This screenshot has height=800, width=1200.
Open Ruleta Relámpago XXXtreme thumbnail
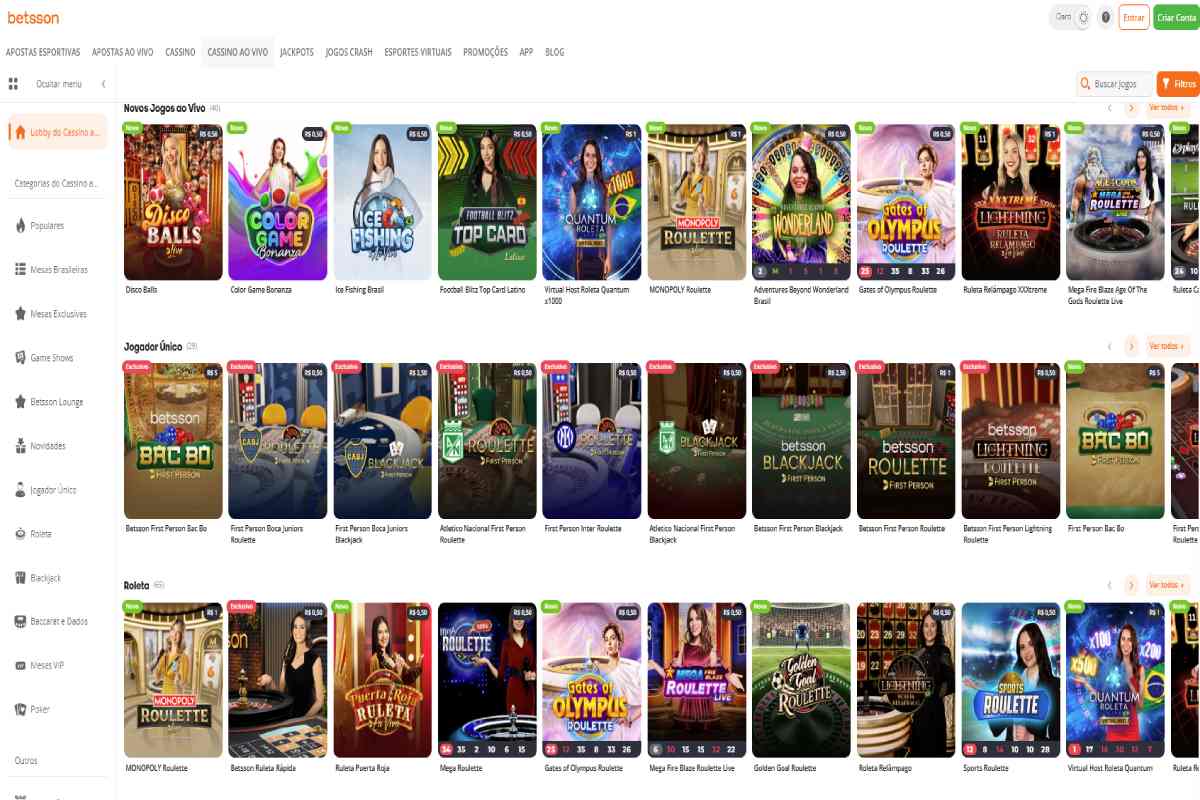(1011, 202)
